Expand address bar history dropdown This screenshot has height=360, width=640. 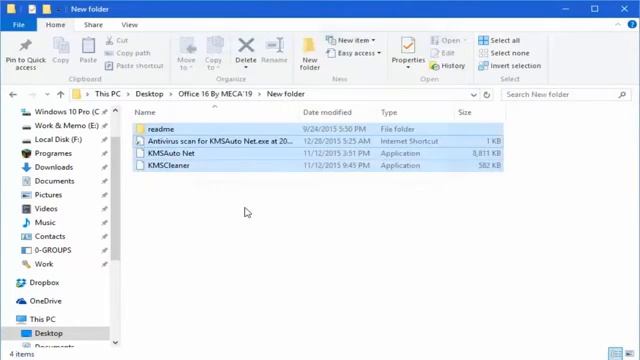pyautogui.click(x=473, y=95)
